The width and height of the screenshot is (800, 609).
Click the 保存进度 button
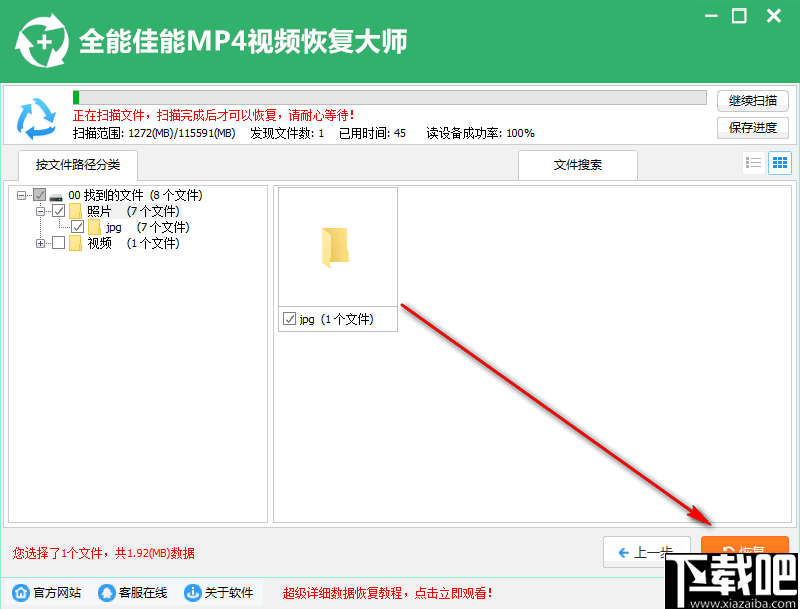pyautogui.click(x=753, y=128)
